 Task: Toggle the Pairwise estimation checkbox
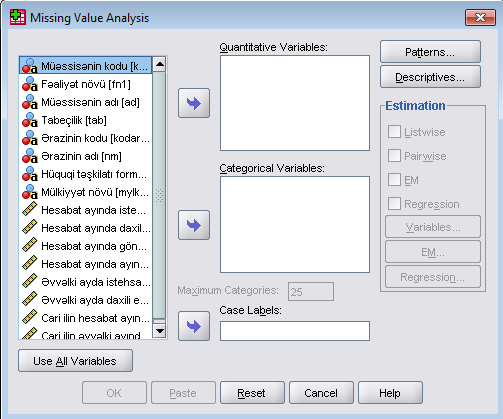click(x=394, y=156)
